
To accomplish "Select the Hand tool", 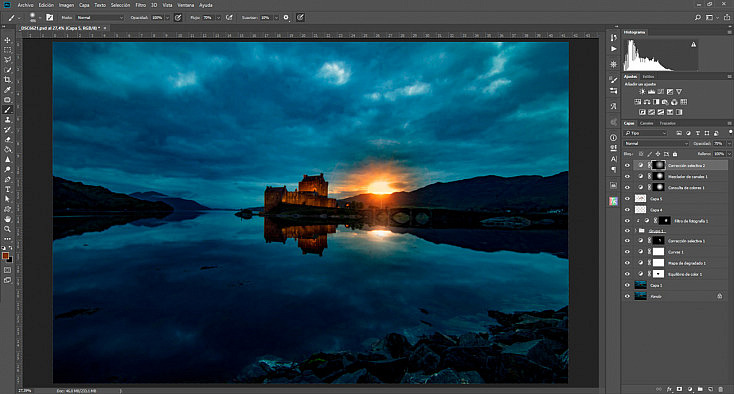I will (7, 219).
